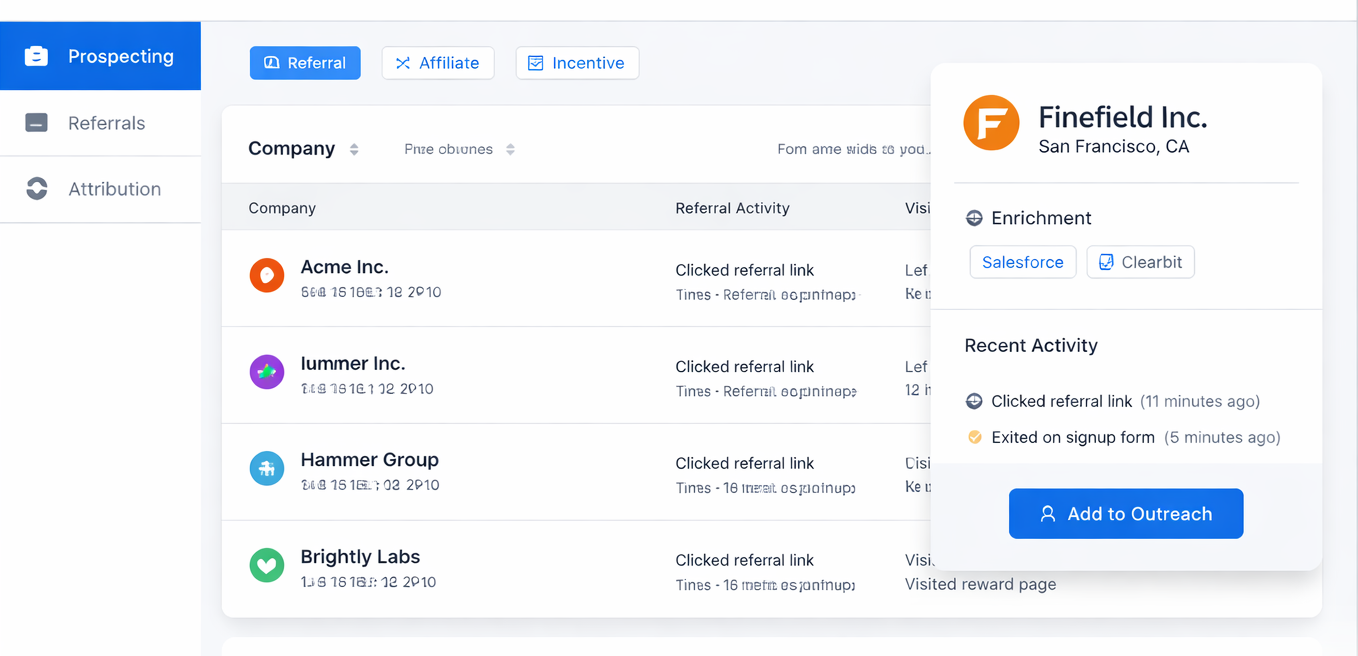1358x656 pixels.
Task: Click the Referrals sidebar icon
Action: click(x=37, y=123)
